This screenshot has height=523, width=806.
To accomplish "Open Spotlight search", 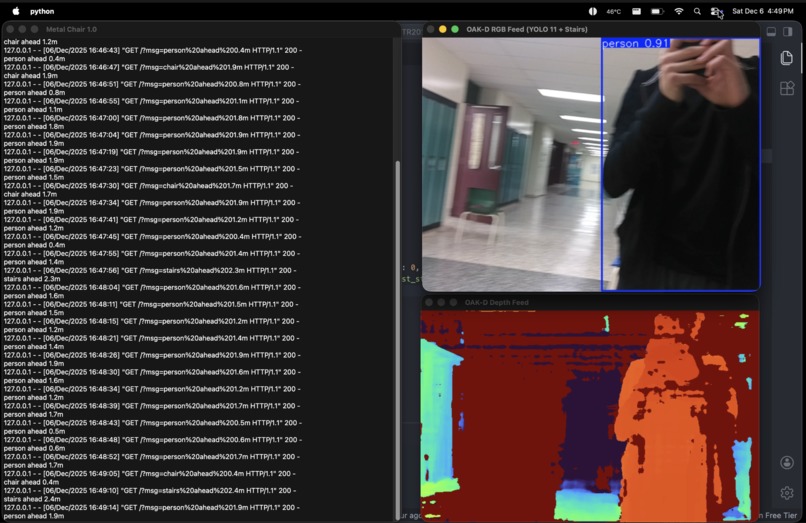I will pos(697,11).
